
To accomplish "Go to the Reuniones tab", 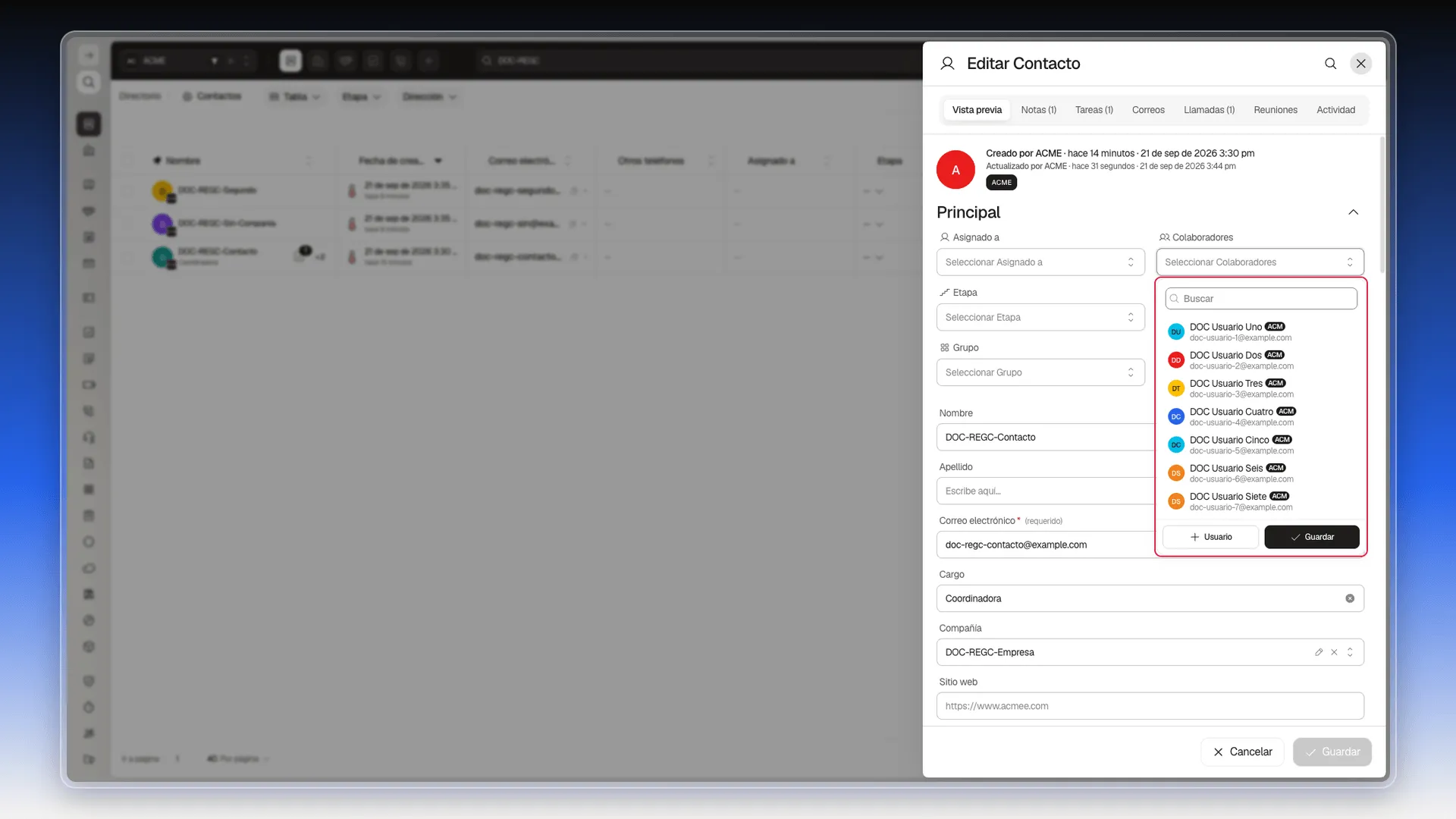I will [1276, 110].
